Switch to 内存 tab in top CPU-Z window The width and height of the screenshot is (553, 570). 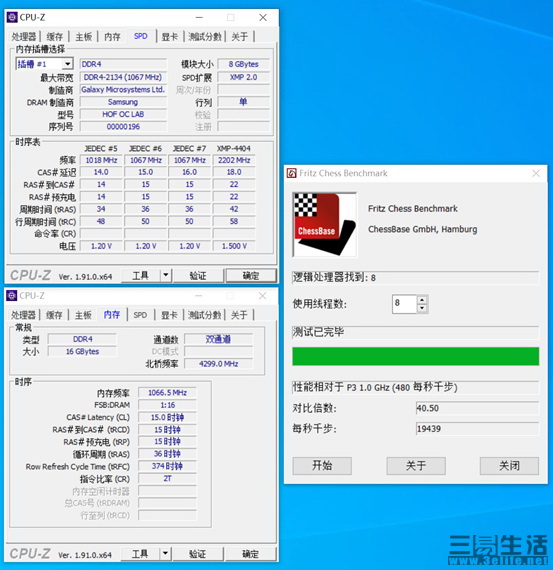[112, 37]
